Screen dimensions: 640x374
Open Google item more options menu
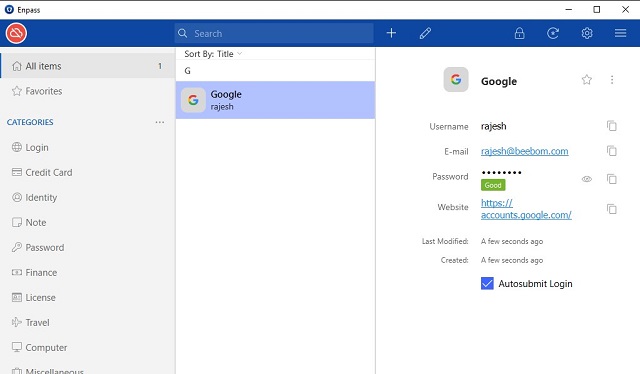(612, 80)
